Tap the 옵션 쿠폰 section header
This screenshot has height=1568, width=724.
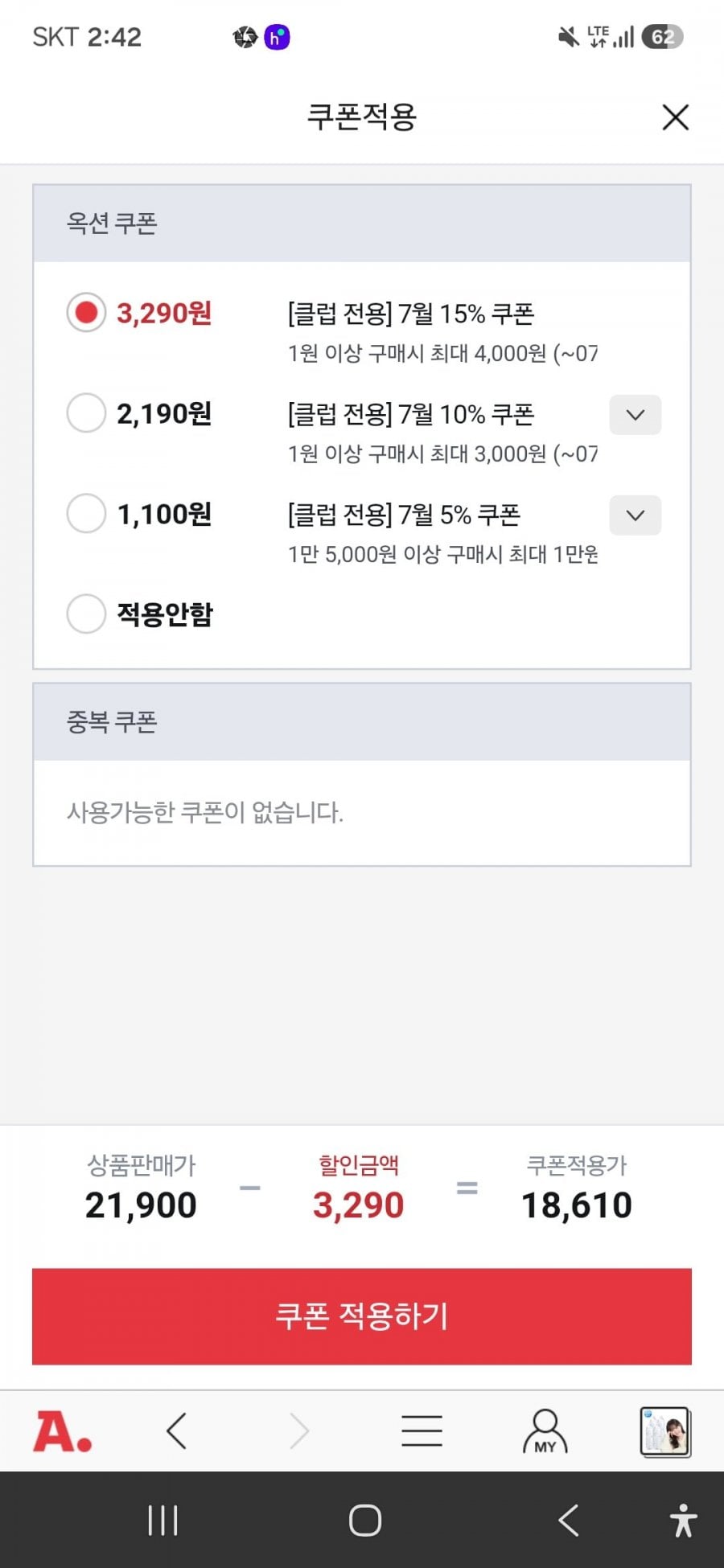click(x=362, y=224)
